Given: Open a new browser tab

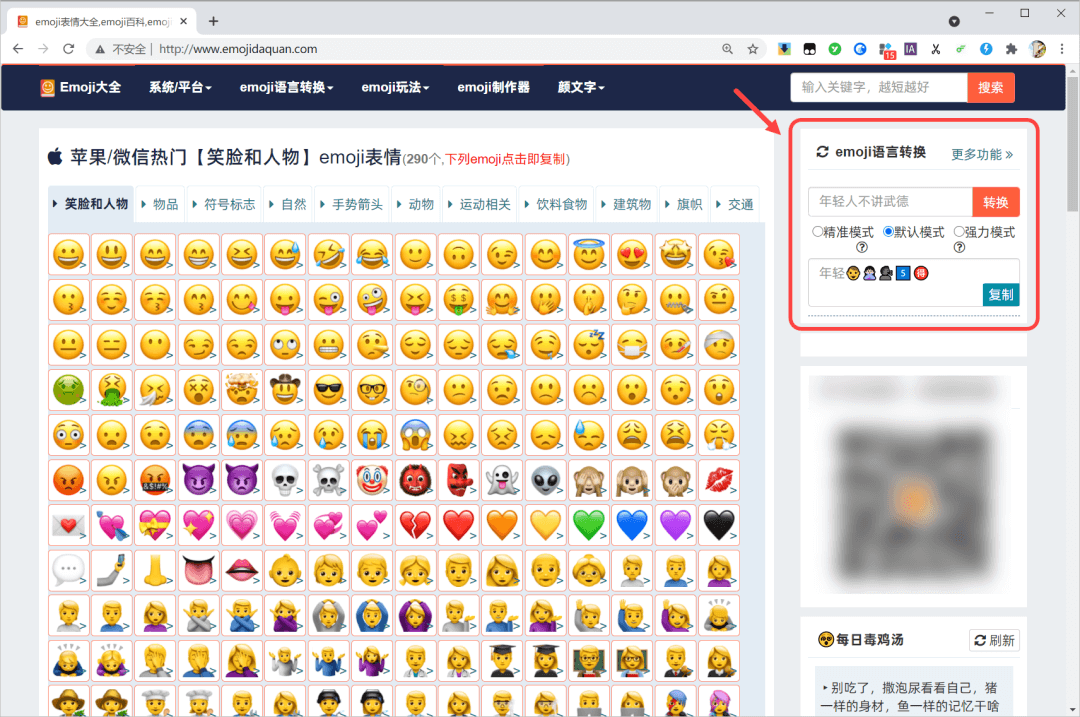Looking at the screenshot, I should [214, 21].
